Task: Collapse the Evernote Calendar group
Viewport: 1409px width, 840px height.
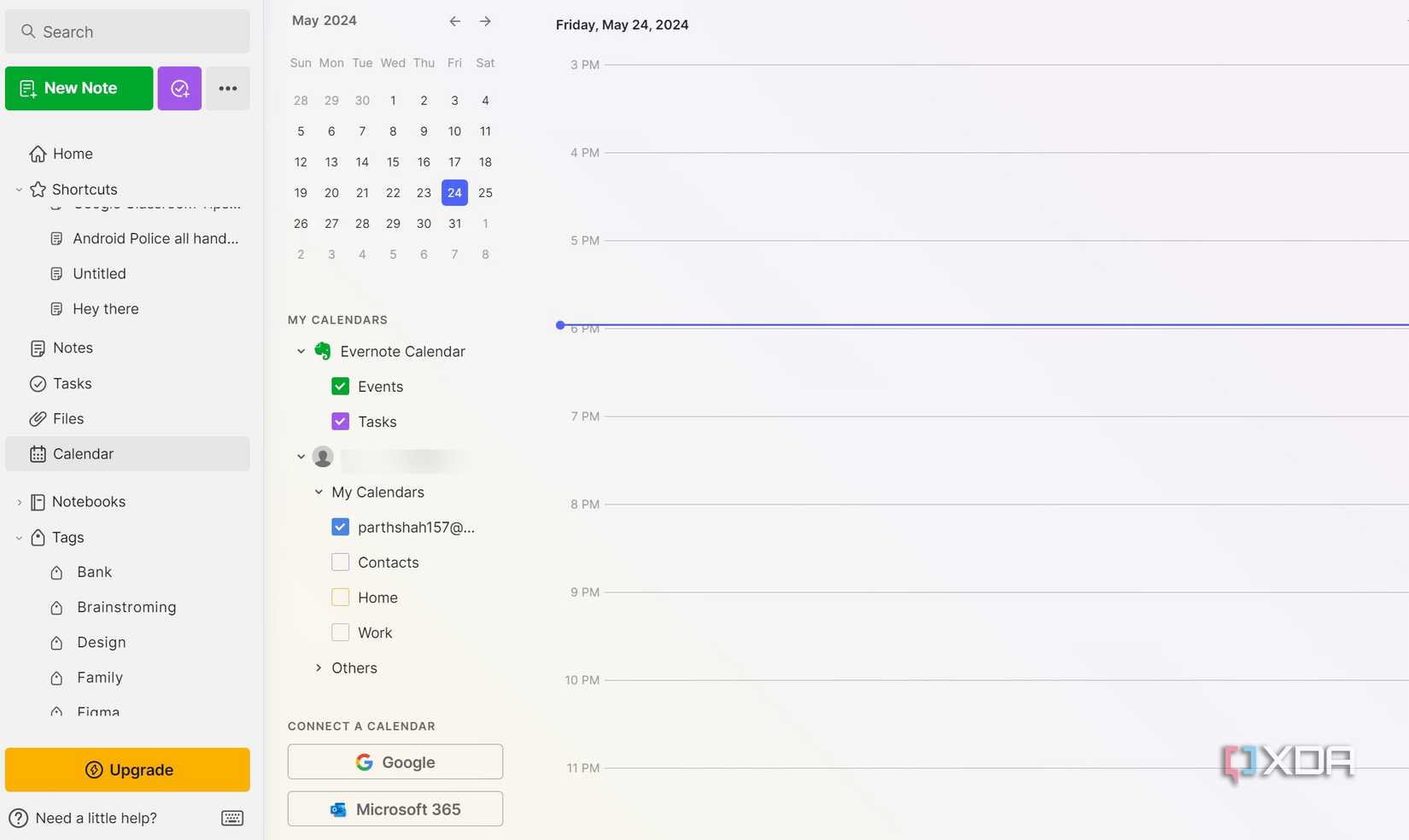Action: 301,351
